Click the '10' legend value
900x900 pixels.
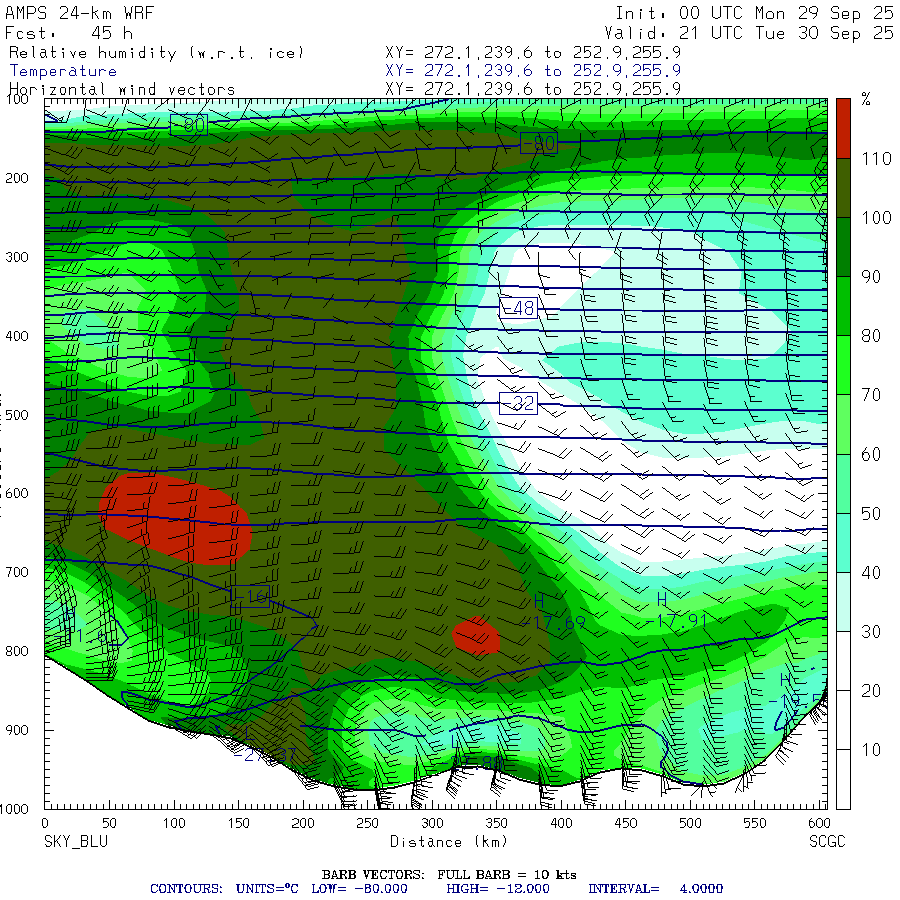click(871, 750)
